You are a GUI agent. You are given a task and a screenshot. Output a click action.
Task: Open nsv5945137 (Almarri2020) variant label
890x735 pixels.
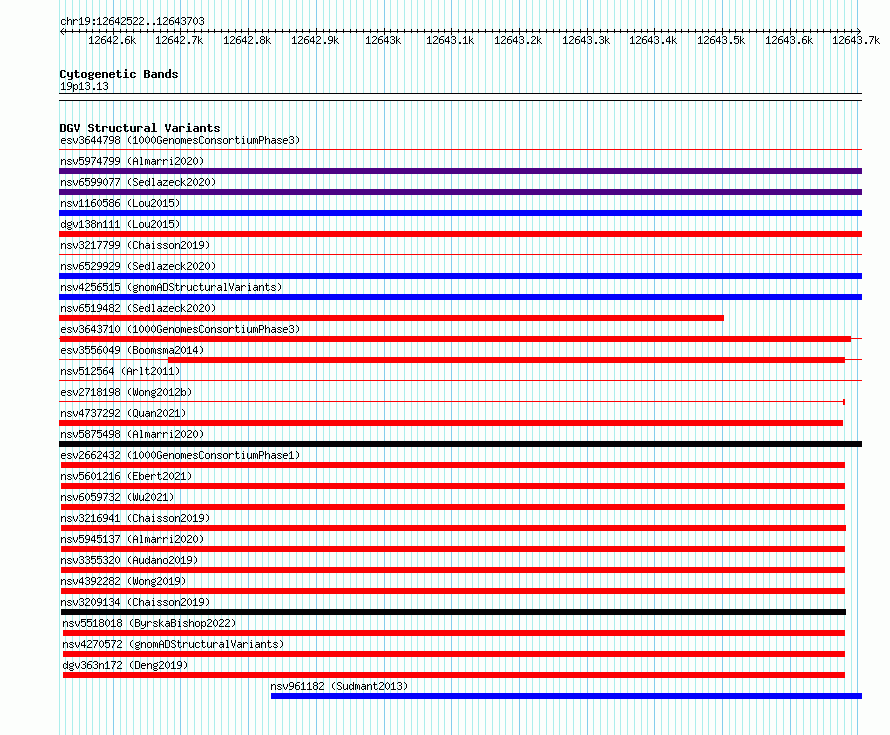(132, 539)
